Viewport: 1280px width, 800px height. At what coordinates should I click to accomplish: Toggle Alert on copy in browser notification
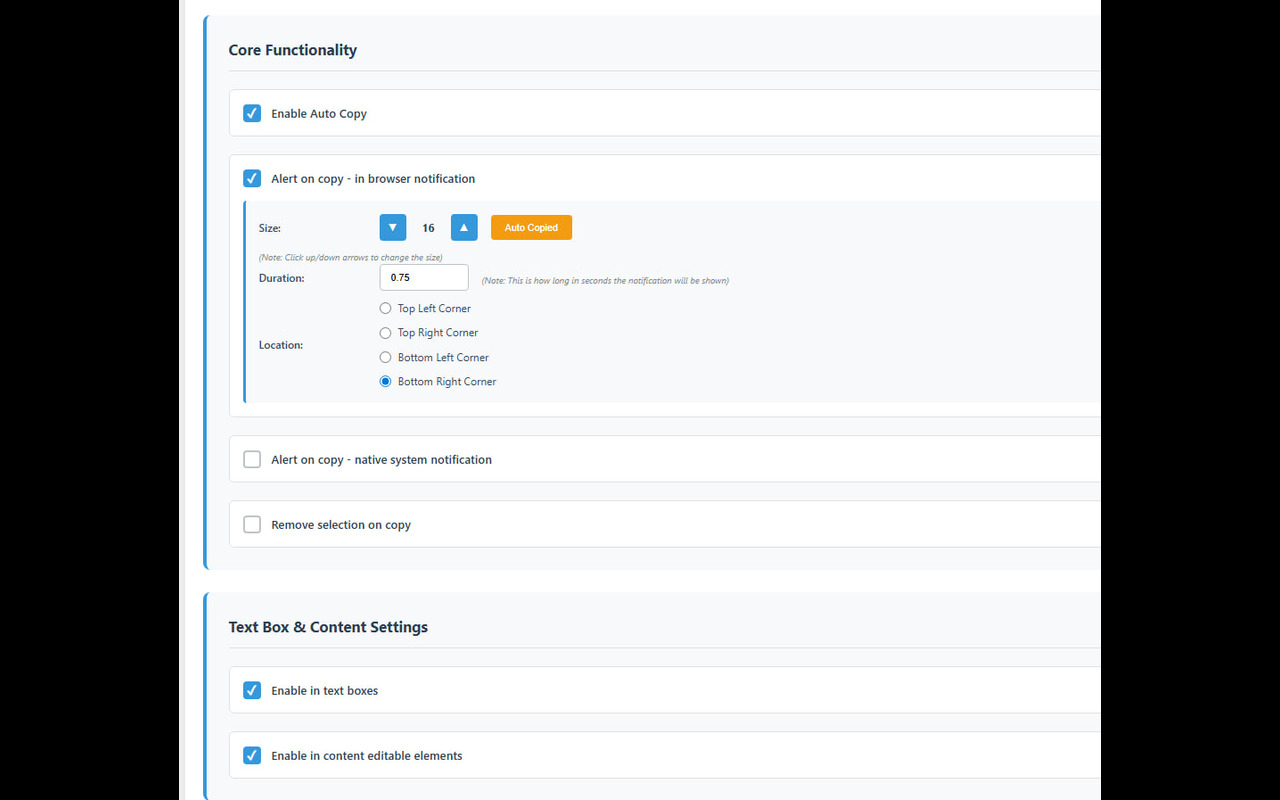coord(252,178)
